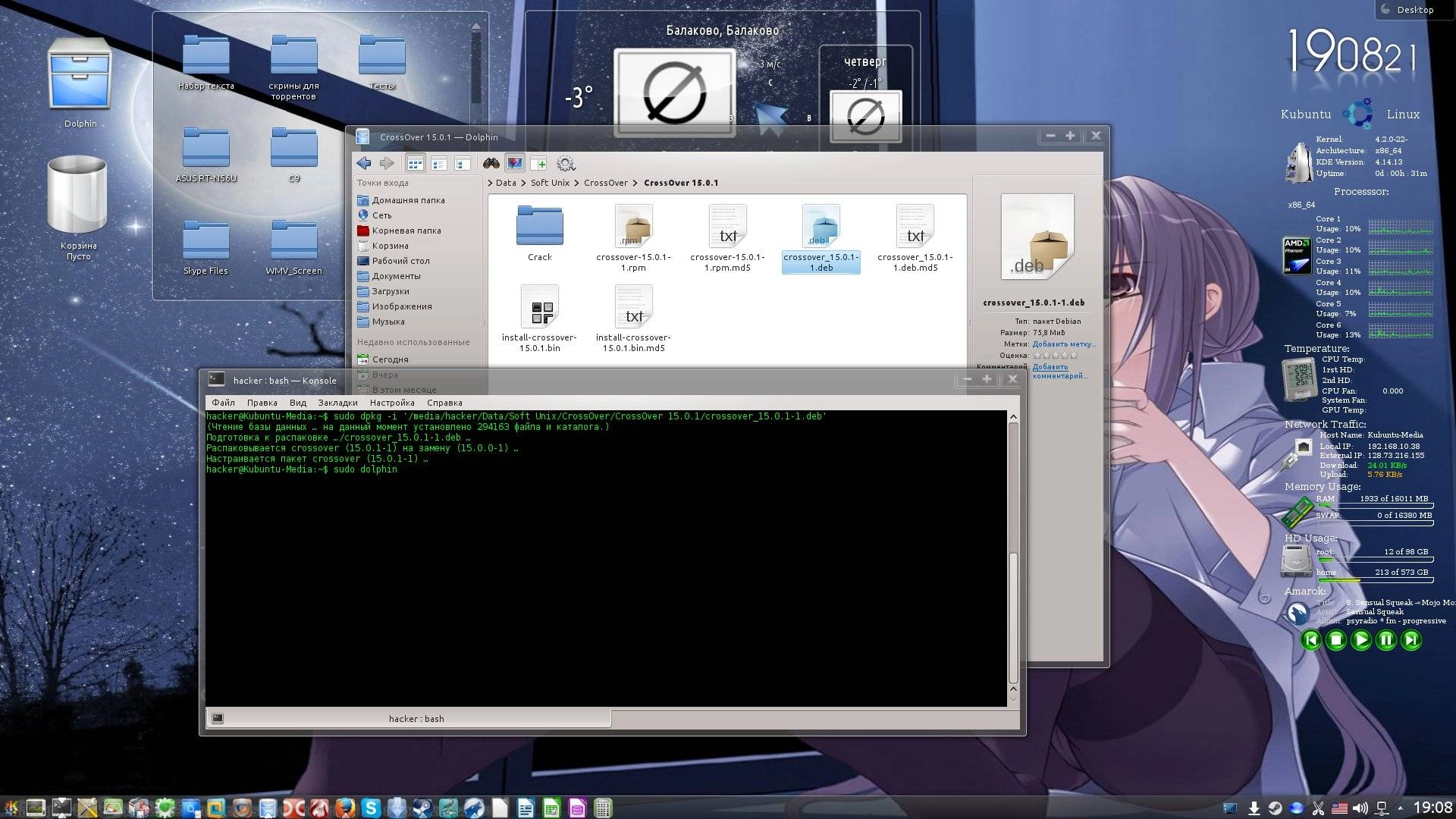1456x819 pixels.
Task: Launch Skype from the taskbar
Action: [x=371, y=808]
